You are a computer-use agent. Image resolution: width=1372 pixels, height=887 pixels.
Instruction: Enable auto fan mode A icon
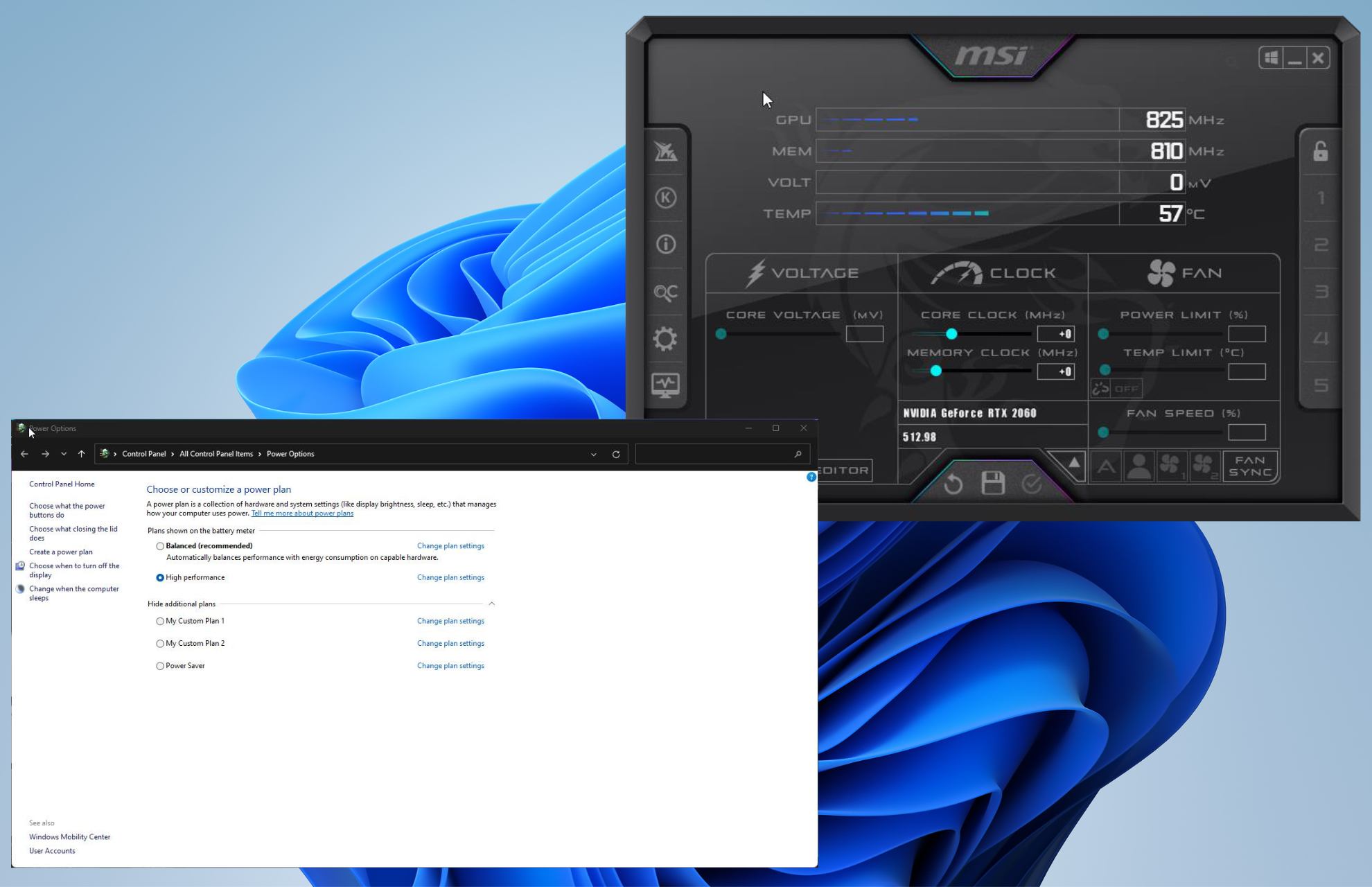tap(1106, 466)
